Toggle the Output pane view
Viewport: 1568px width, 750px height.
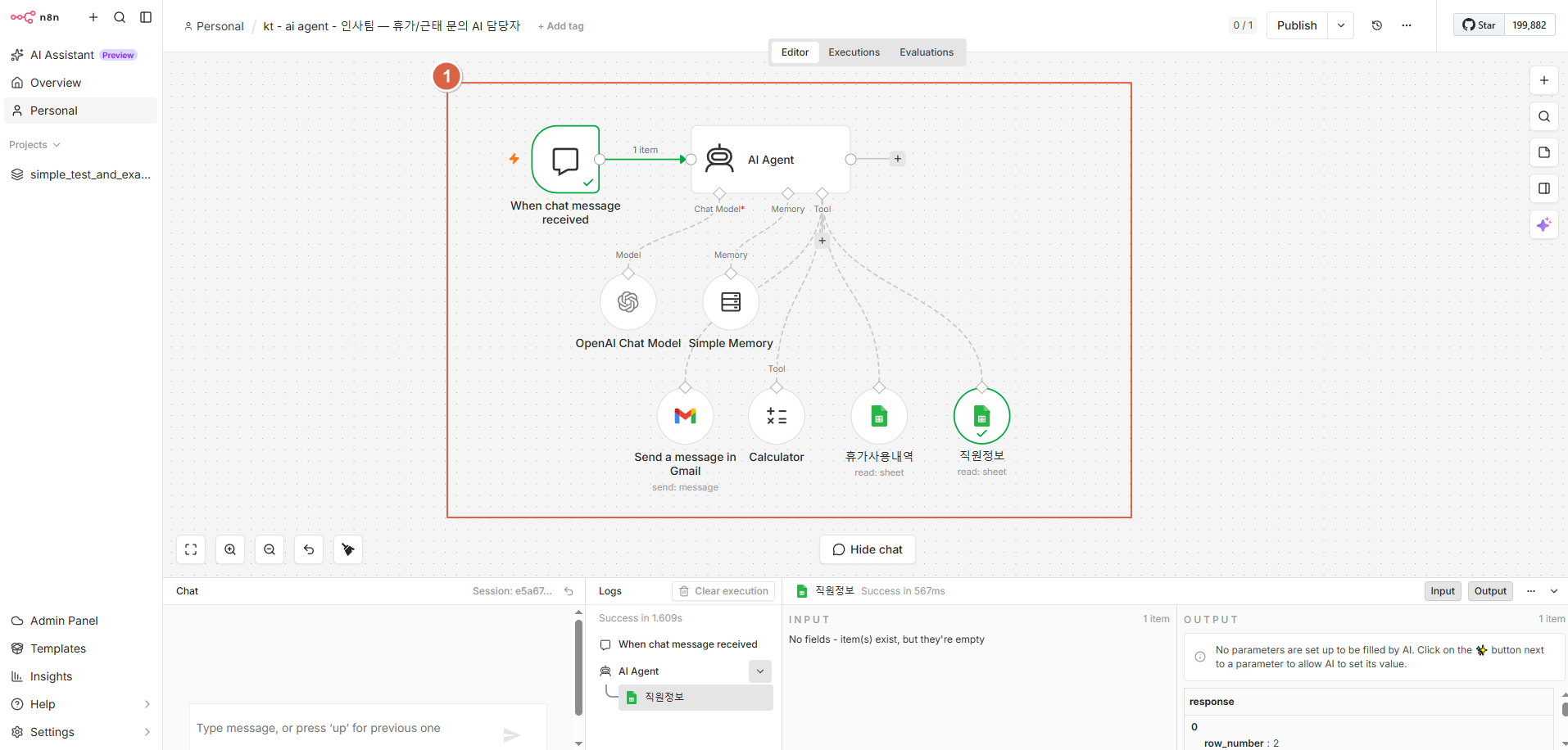pyautogui.click(x=1490, y=591)
